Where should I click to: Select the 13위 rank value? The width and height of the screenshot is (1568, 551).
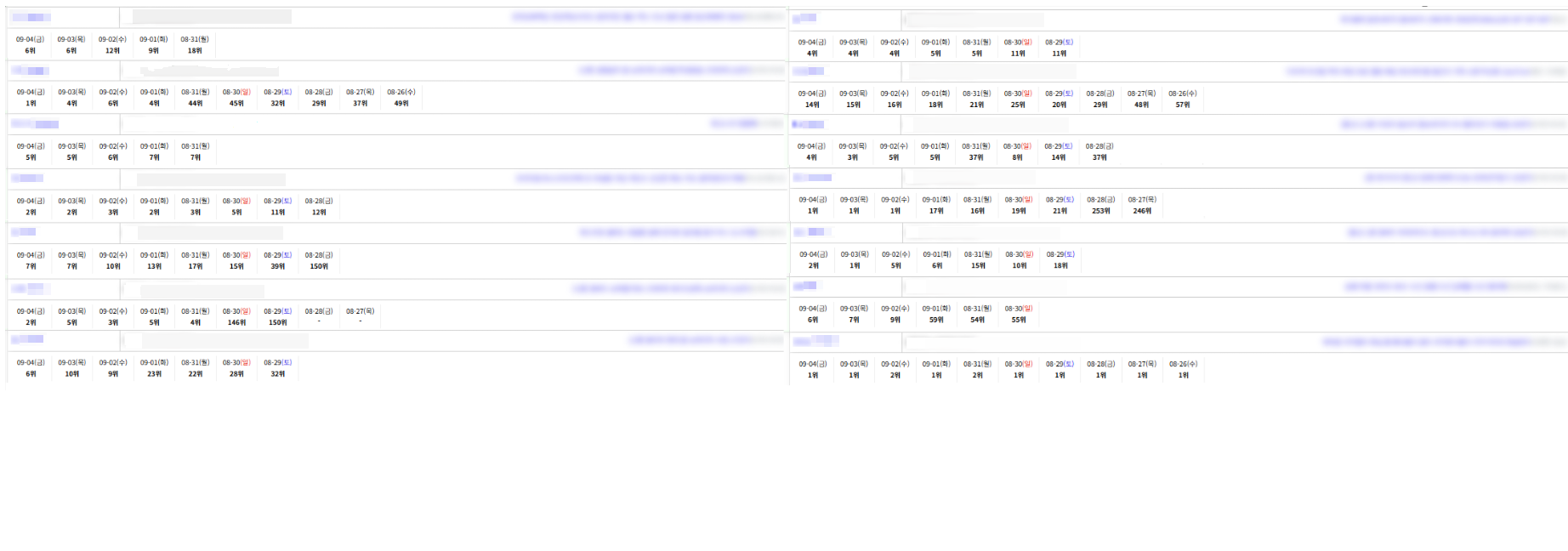154,267
